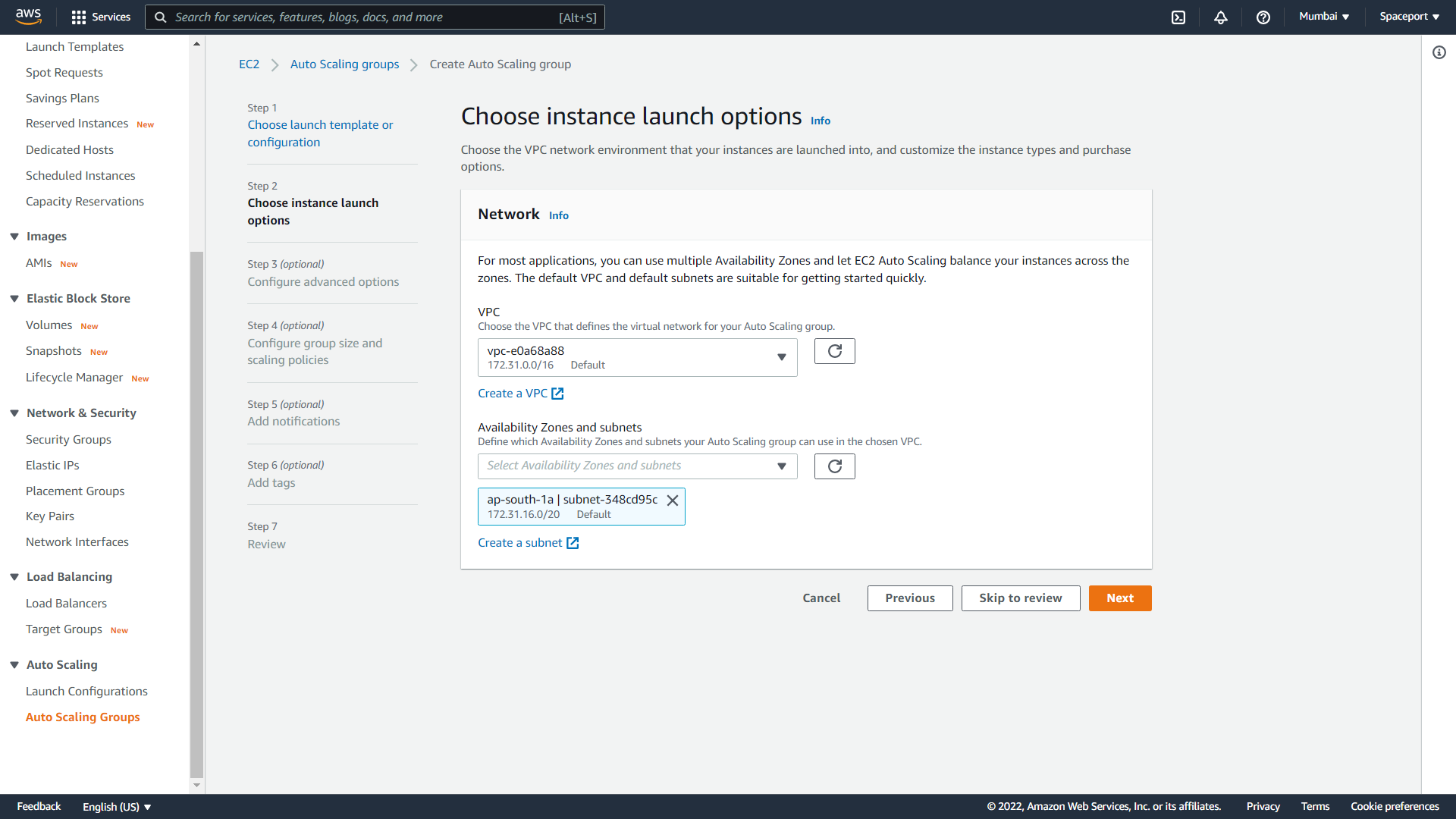1456x819 pixels.
Task: Open Capacity Reservations in sidebar
Action: (84, 201)
